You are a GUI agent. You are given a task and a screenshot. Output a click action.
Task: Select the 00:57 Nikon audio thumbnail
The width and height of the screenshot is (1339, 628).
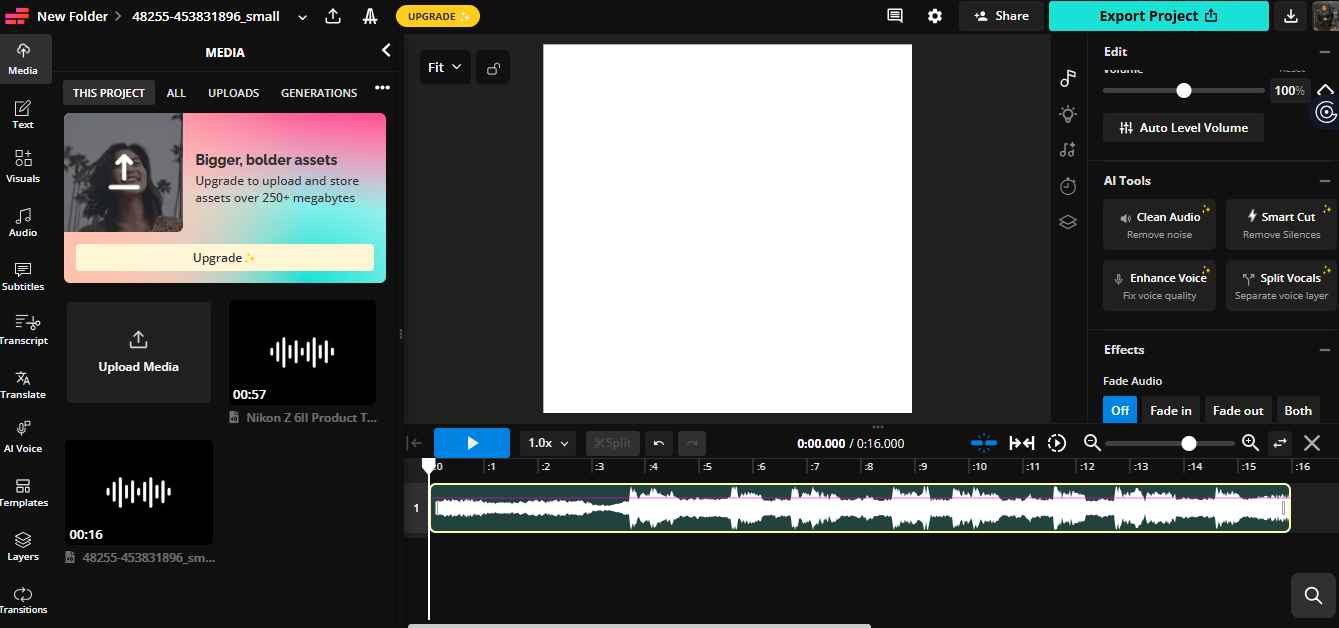302,352
